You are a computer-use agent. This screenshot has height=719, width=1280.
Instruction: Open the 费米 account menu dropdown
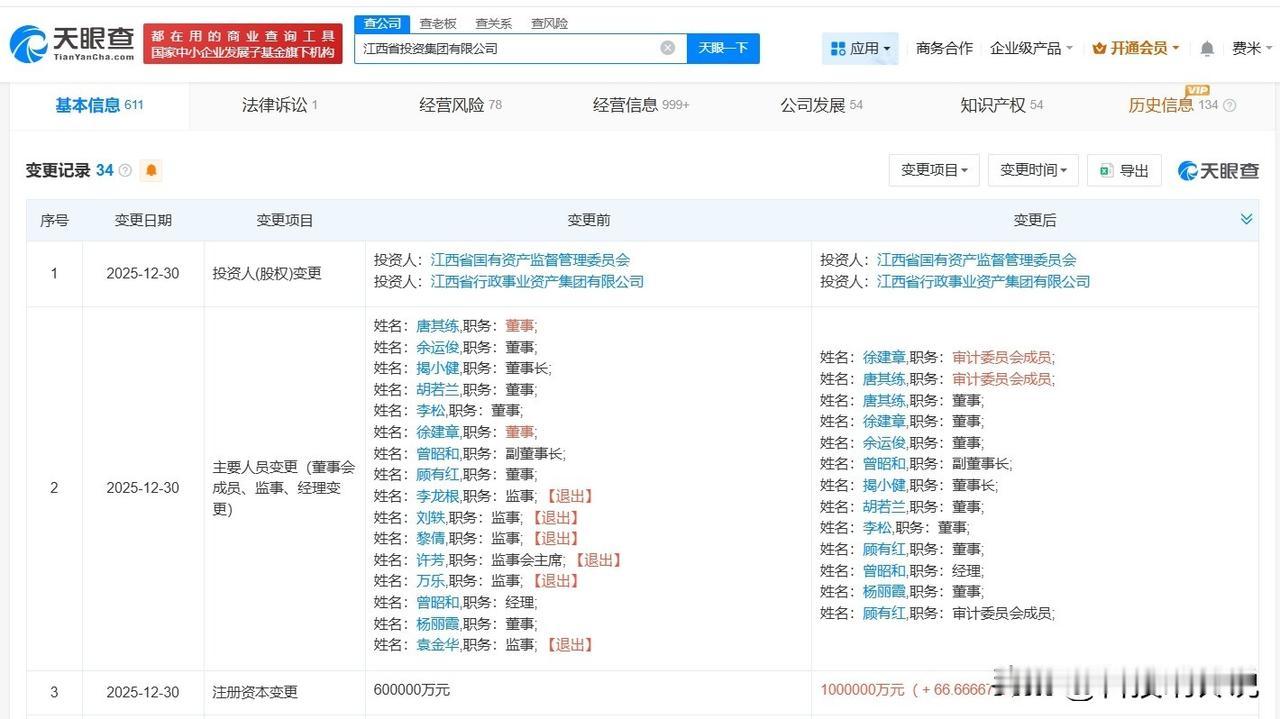coord(1251,47)
